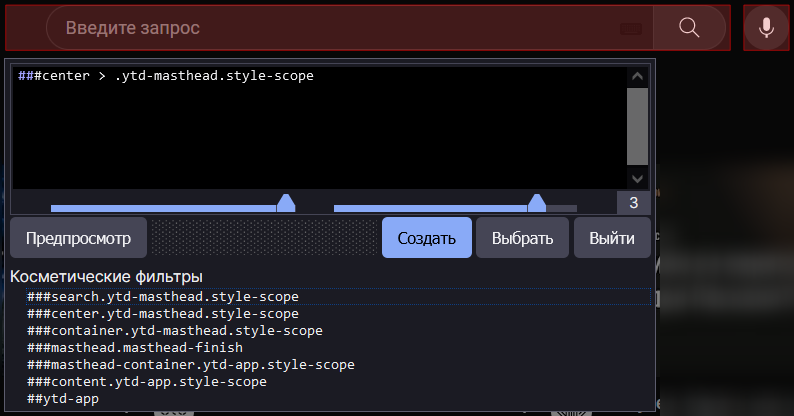
Task: Pick ###masthead-container.ytd-app.style-scope filter
Action: (x=191, y=365)
